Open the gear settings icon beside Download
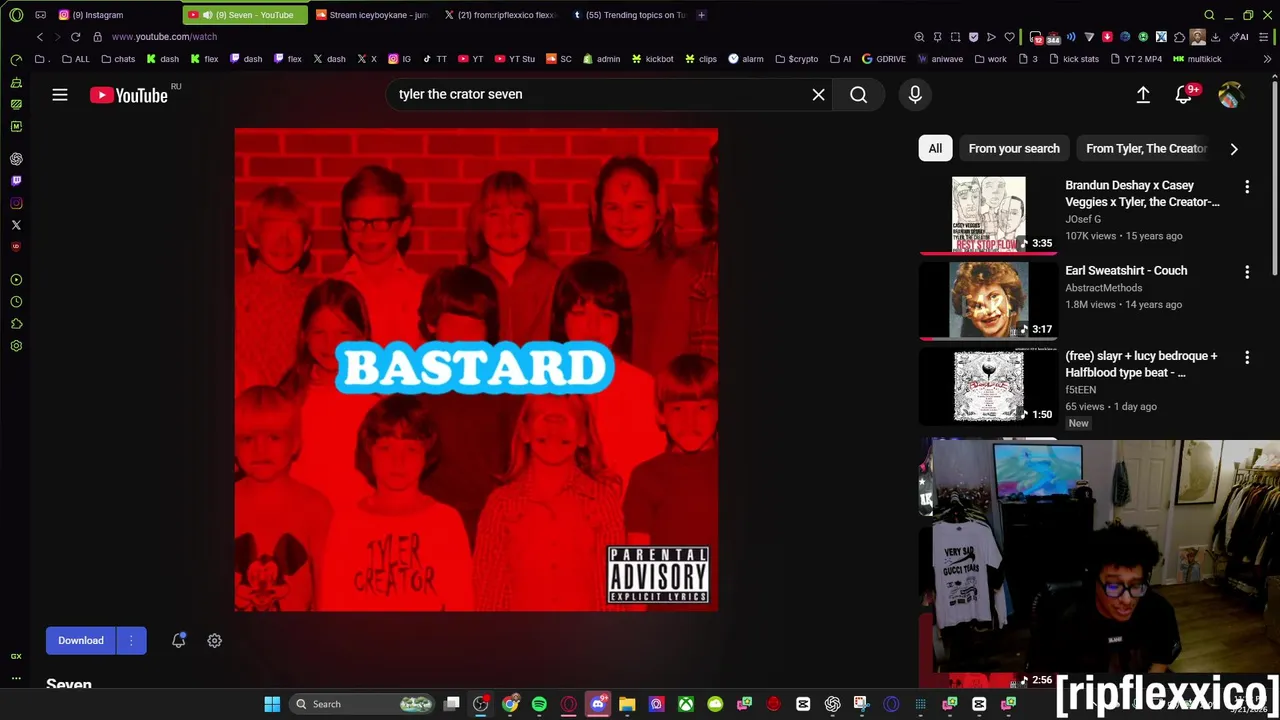 click(214, 640)
